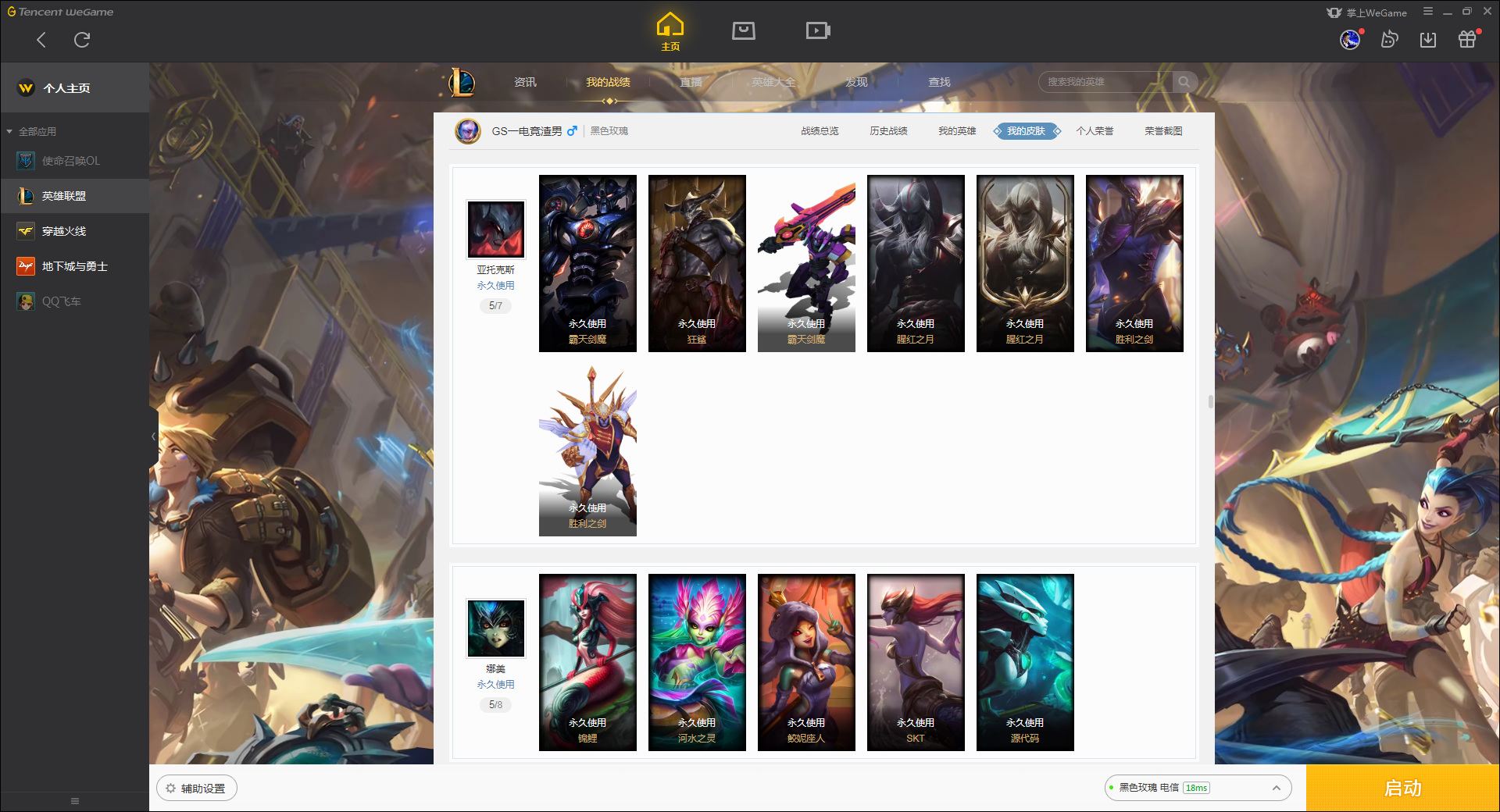Open the friends chat icon in the top right
The width and height of the screenshot is (1500, 812).
pos(1389,39)
